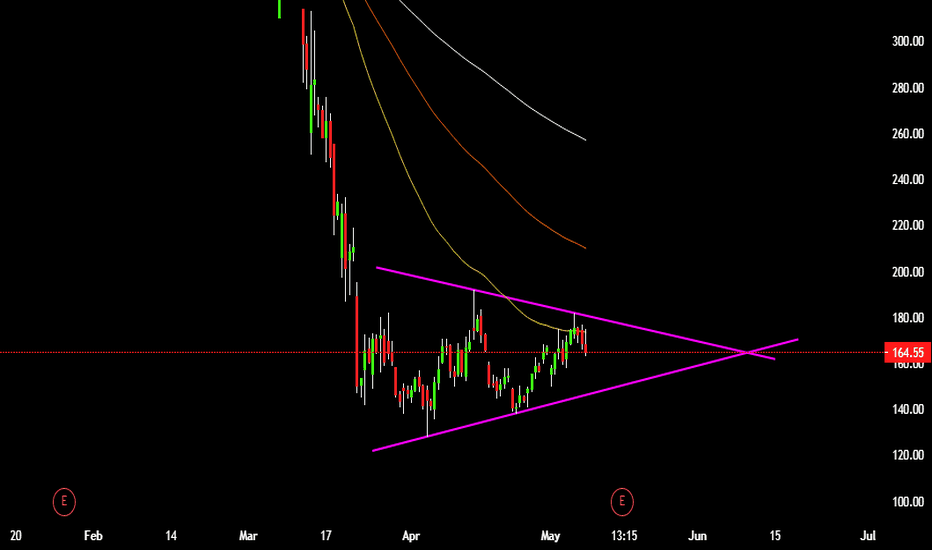Click the 140.00 price axis label
Viewport: 932px width, 550px height.
pos(908,409)
